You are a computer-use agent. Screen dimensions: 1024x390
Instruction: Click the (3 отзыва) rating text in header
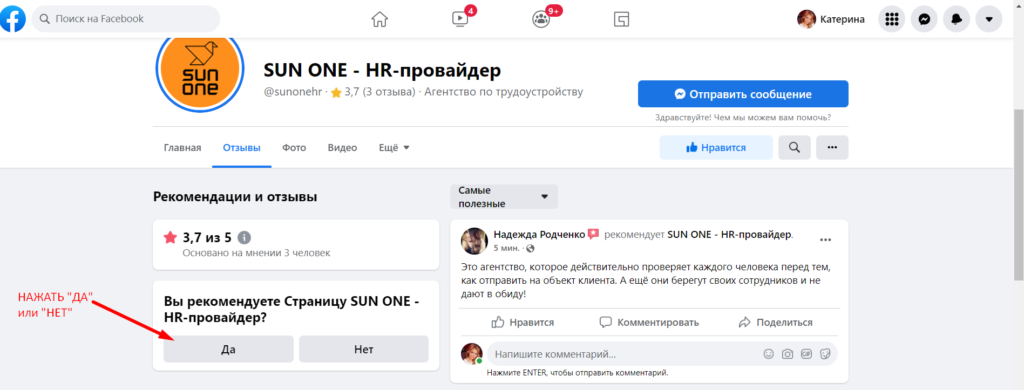[389, 92]
